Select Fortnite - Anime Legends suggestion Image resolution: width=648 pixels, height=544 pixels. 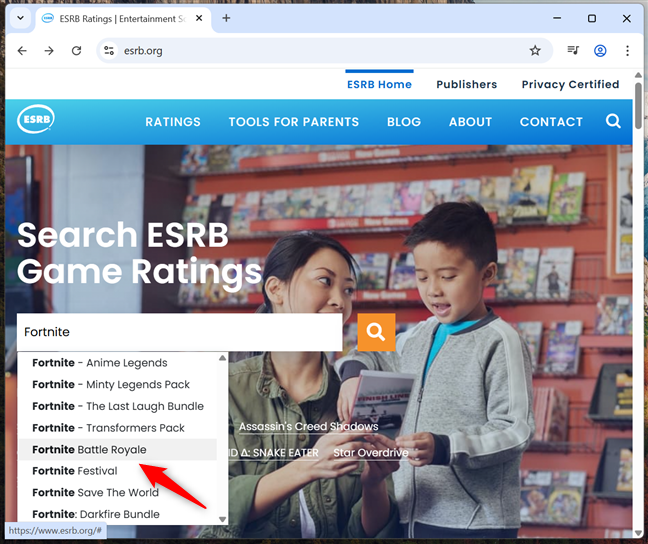click(x=118, y=363)
